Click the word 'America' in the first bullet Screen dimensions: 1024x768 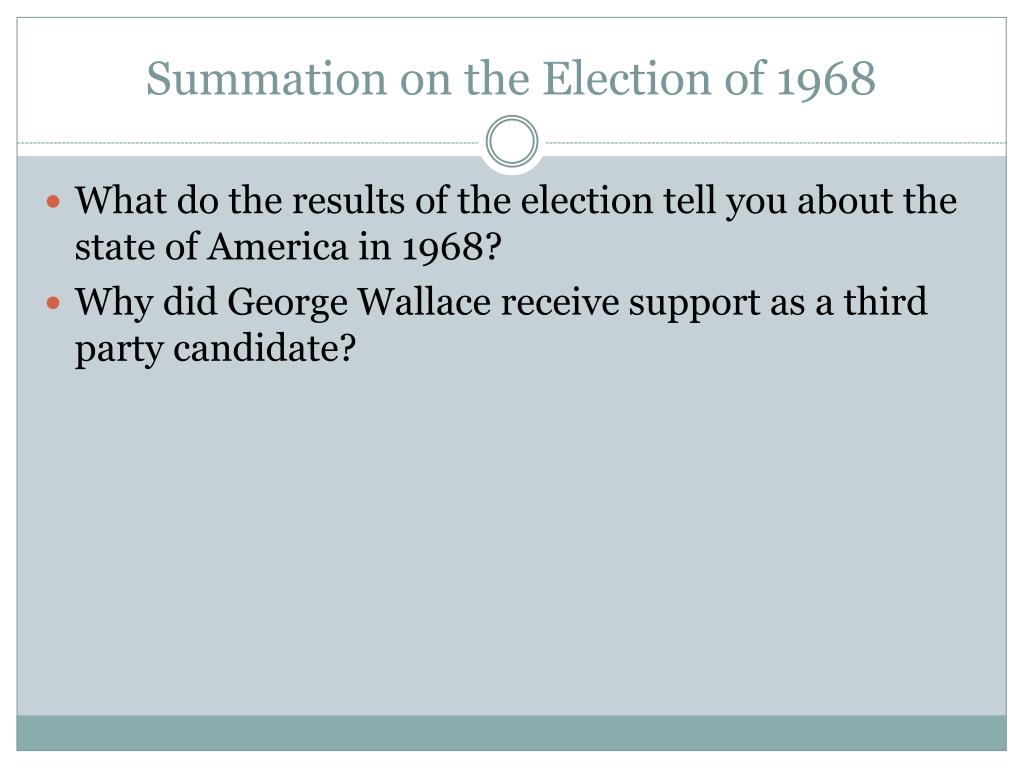point(278,247)
